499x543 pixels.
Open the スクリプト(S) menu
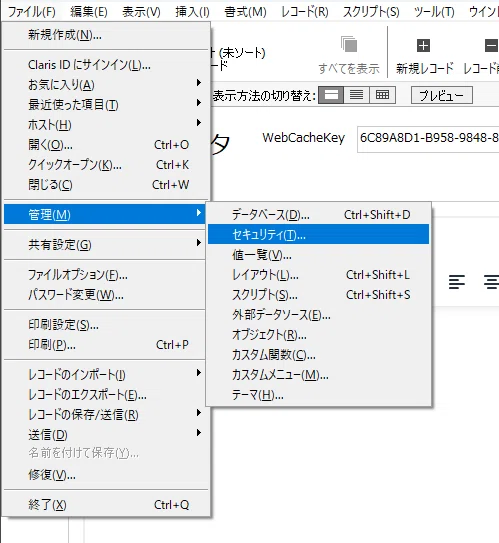click(x=371, y=12)
